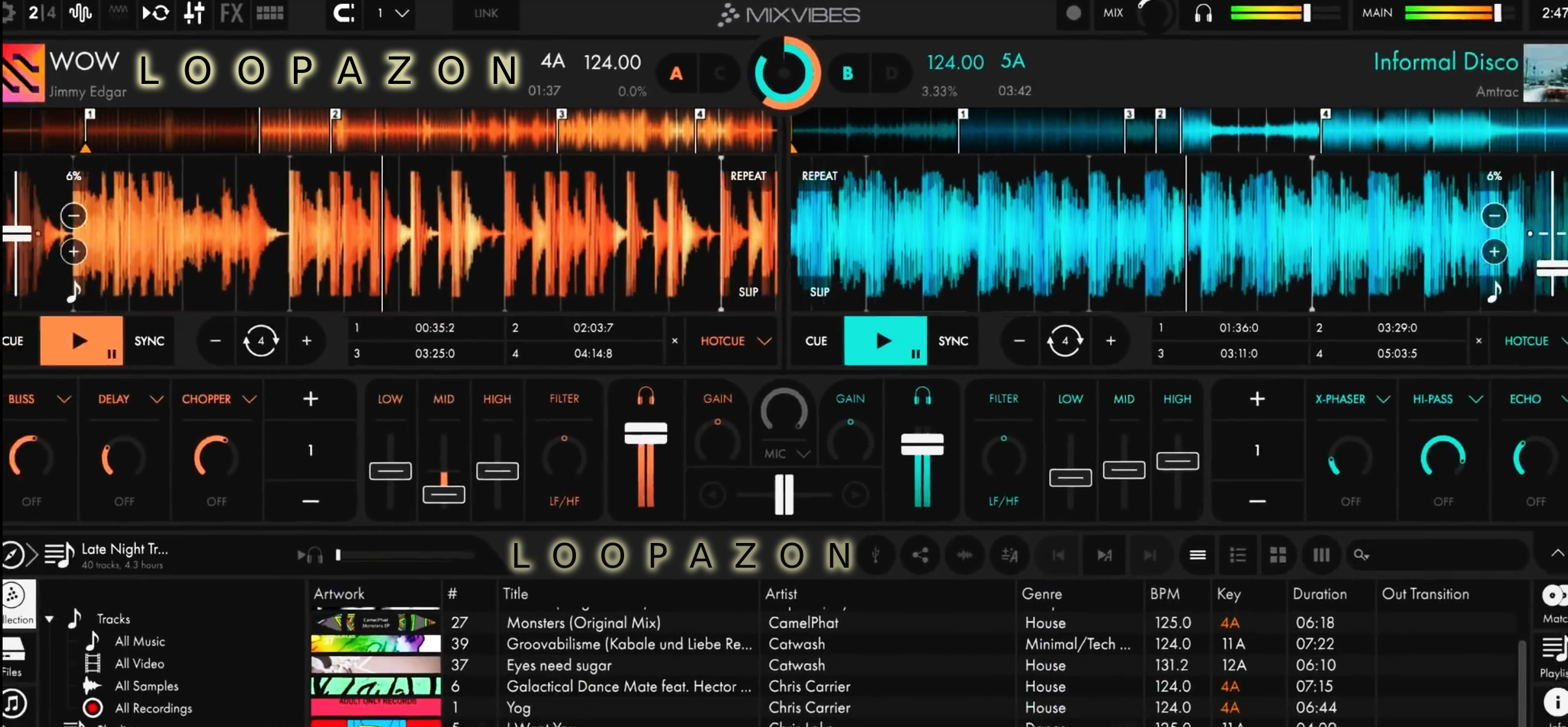Switch to list view in the browser
1568x727 pixels.
point(1197,555)
